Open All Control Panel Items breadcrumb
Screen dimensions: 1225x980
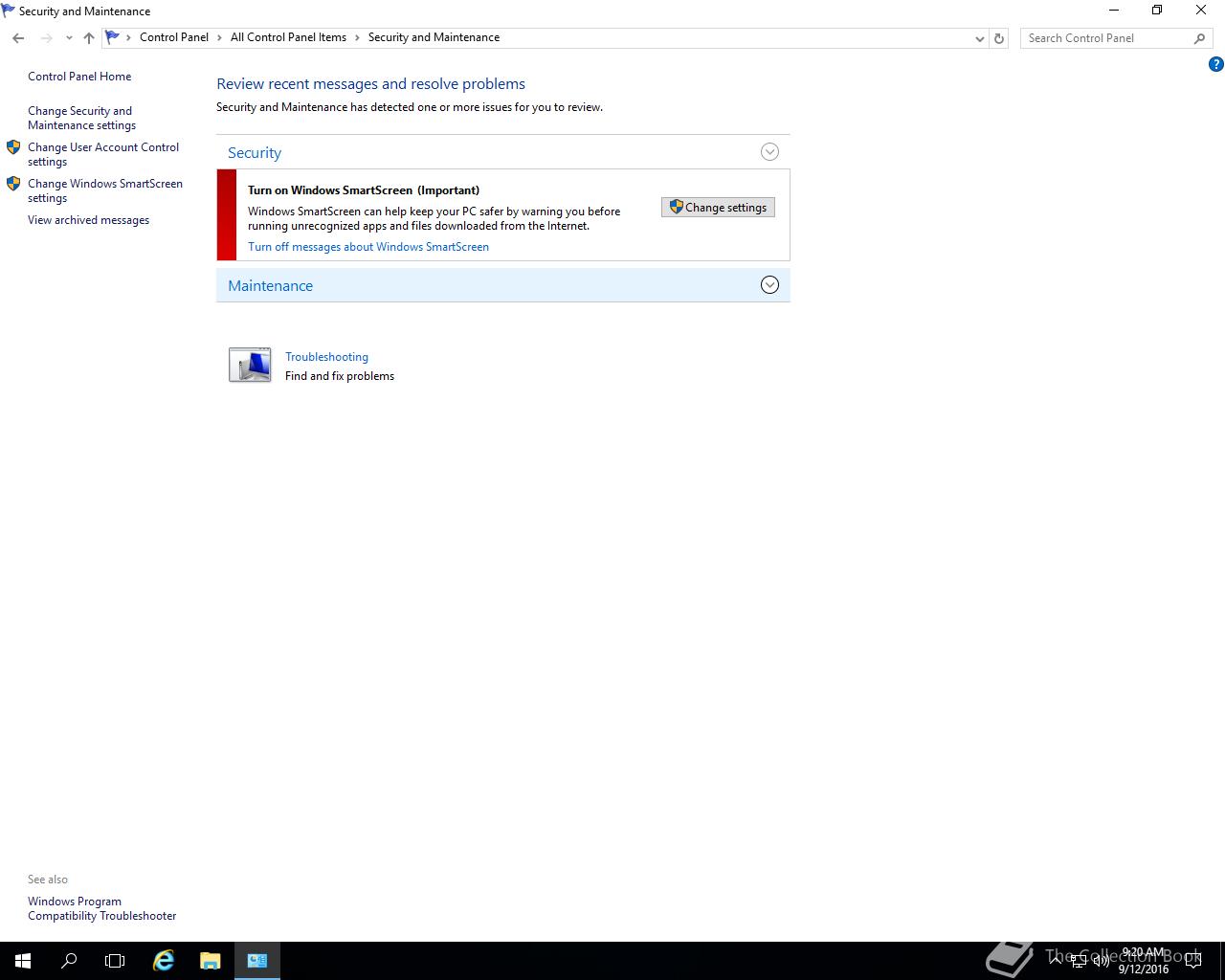[x=288, y=37]
